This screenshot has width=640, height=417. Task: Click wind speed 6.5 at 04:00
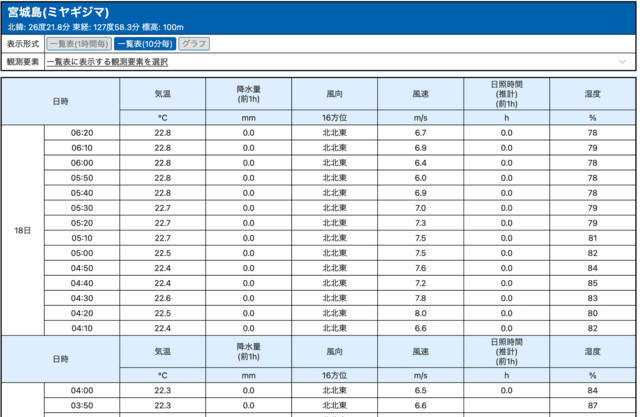click(420, 391)
